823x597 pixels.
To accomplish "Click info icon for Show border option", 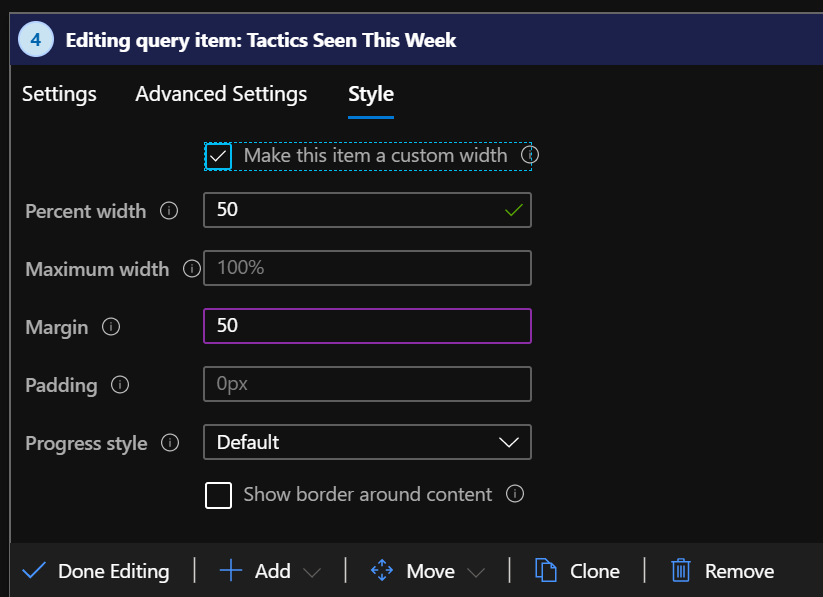I will (x=515, y=494).
